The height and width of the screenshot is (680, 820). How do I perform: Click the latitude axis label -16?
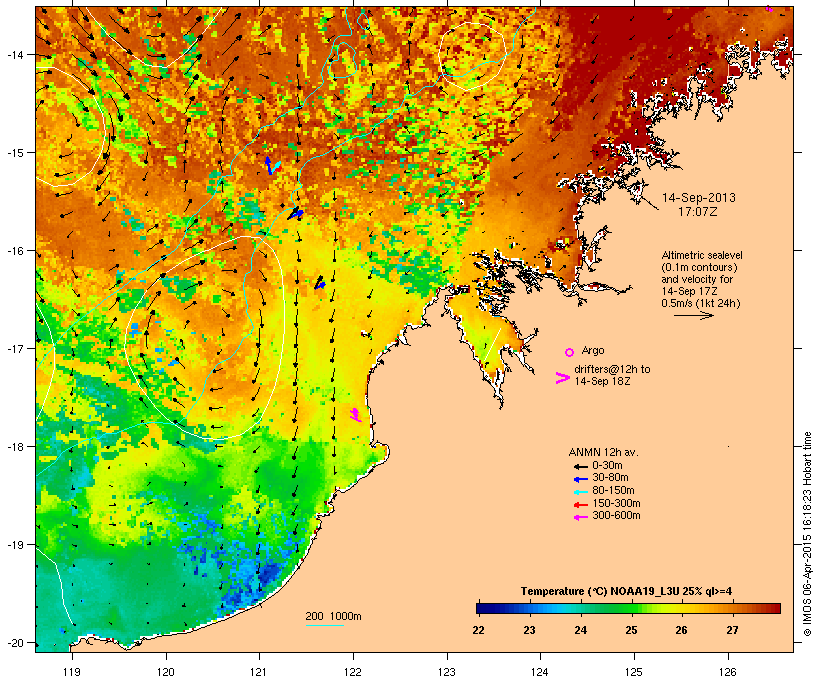(15, 251)
